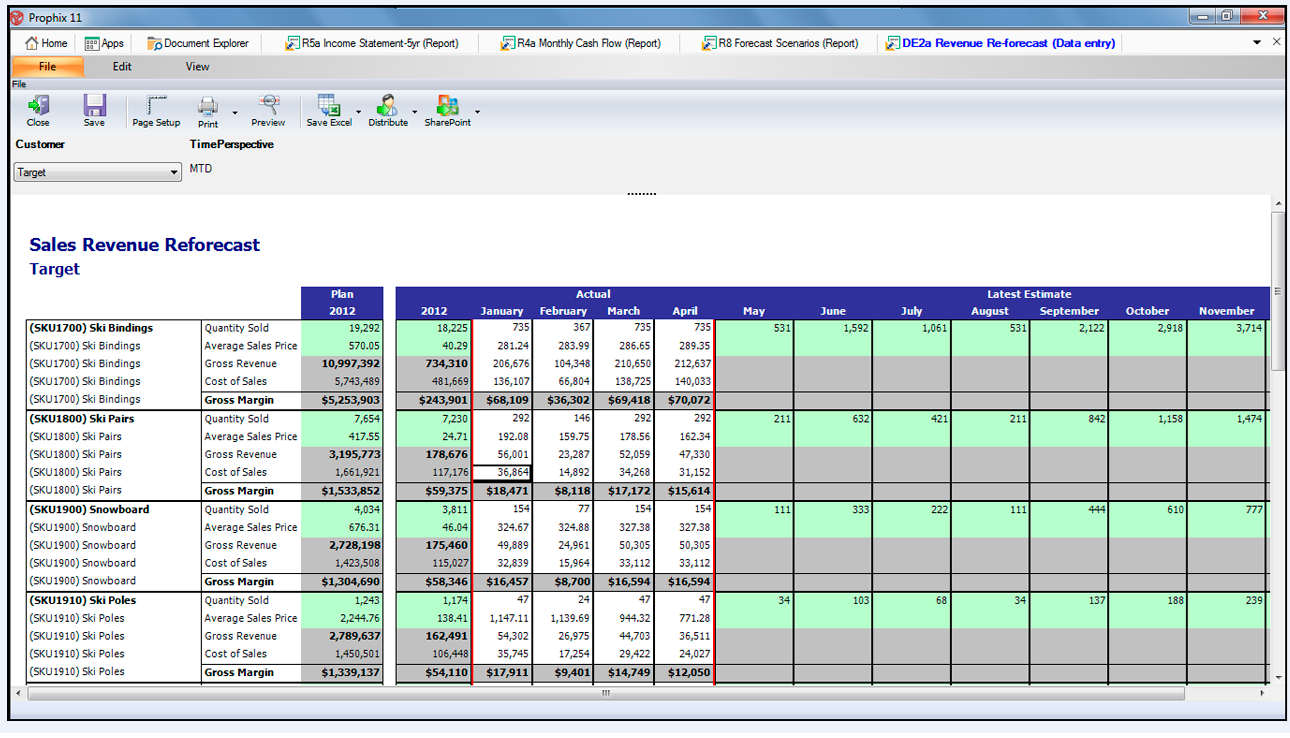Viewport: 1290px width, 738px height.
Task: Open the Apps panel
Action: coord(103,42)
